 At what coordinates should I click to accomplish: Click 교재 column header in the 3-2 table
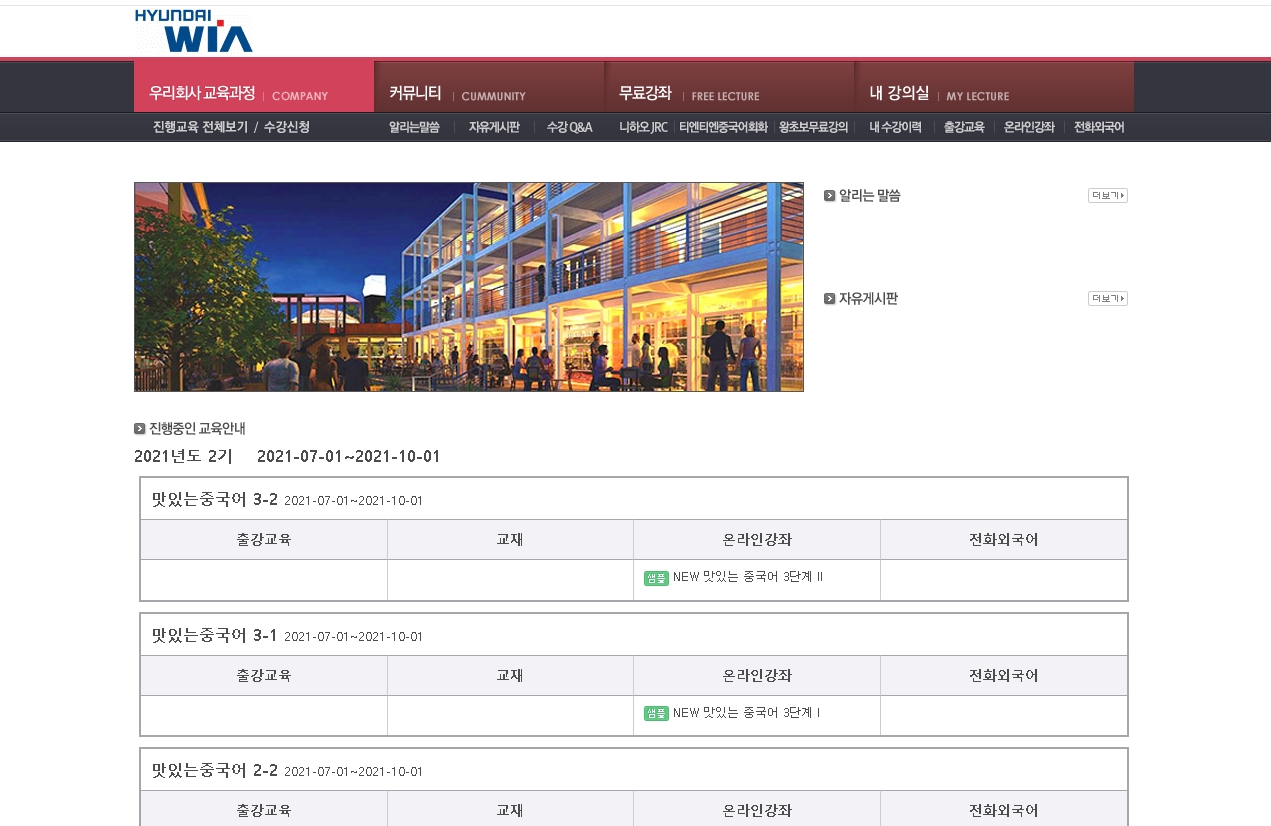(x=510, y=540)
